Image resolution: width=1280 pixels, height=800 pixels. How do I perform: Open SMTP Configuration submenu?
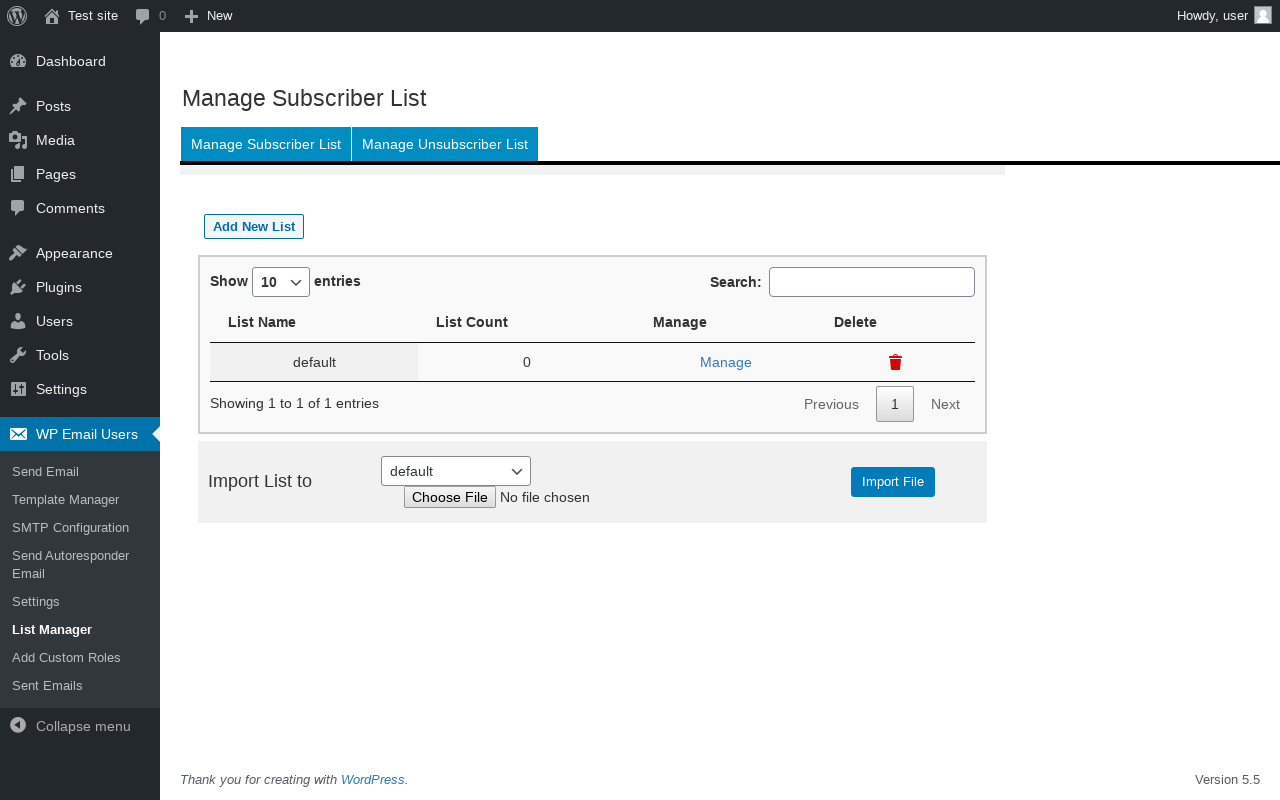pos(70,527)
